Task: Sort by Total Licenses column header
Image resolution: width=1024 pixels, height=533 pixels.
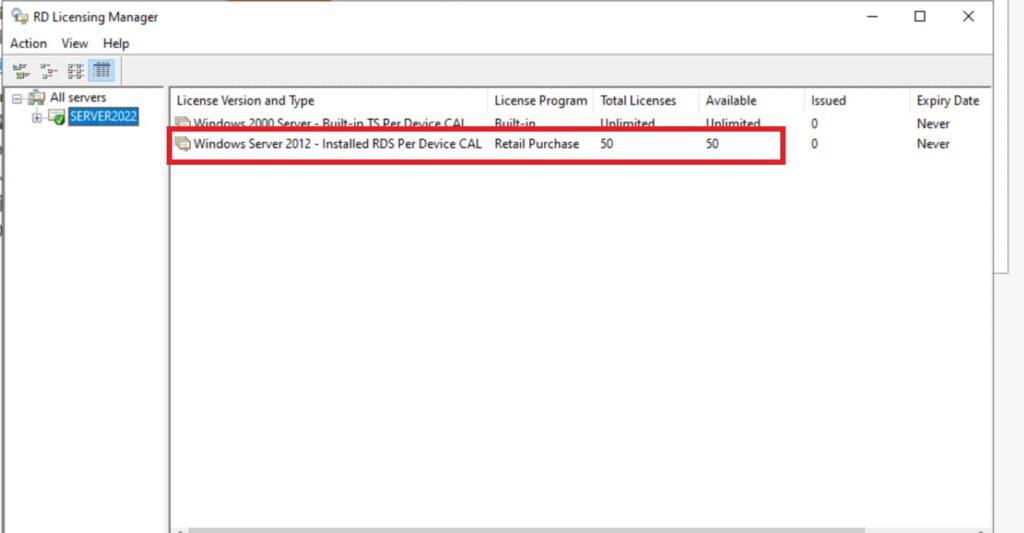Action: click(x=638, y=101)
